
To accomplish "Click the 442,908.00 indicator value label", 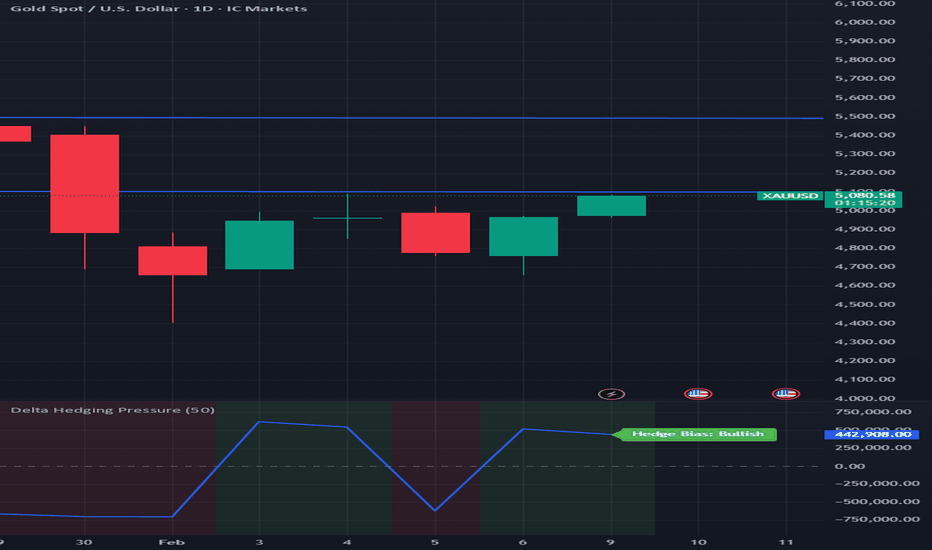I will pyautogui.click(x=872, y=435).
